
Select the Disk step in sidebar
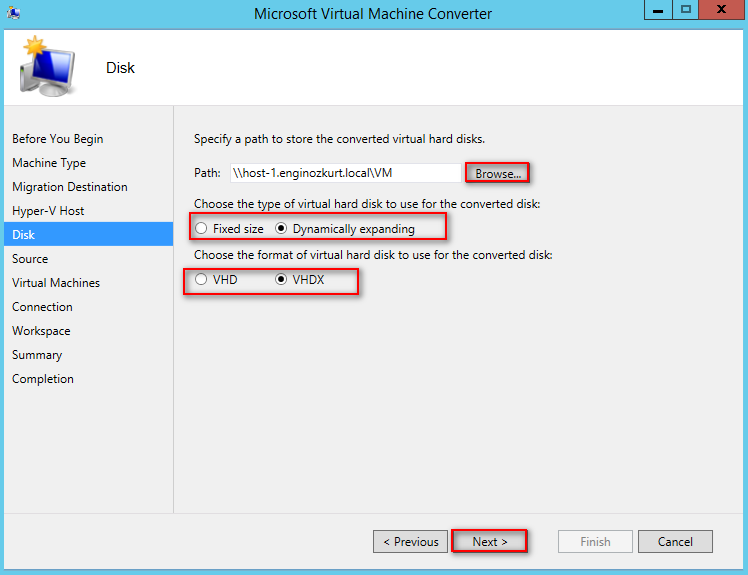tap(88, 234)
